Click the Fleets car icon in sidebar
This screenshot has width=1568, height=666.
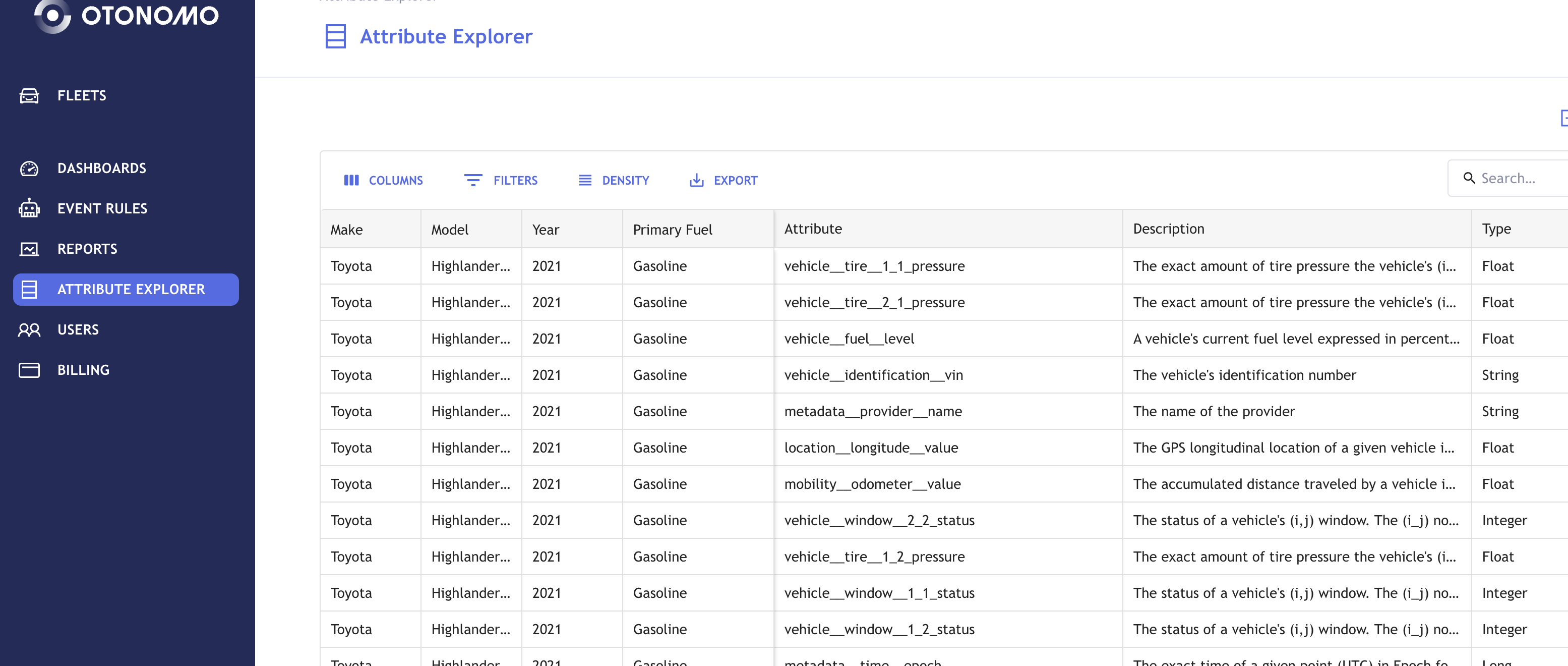(x=29, y=96)
